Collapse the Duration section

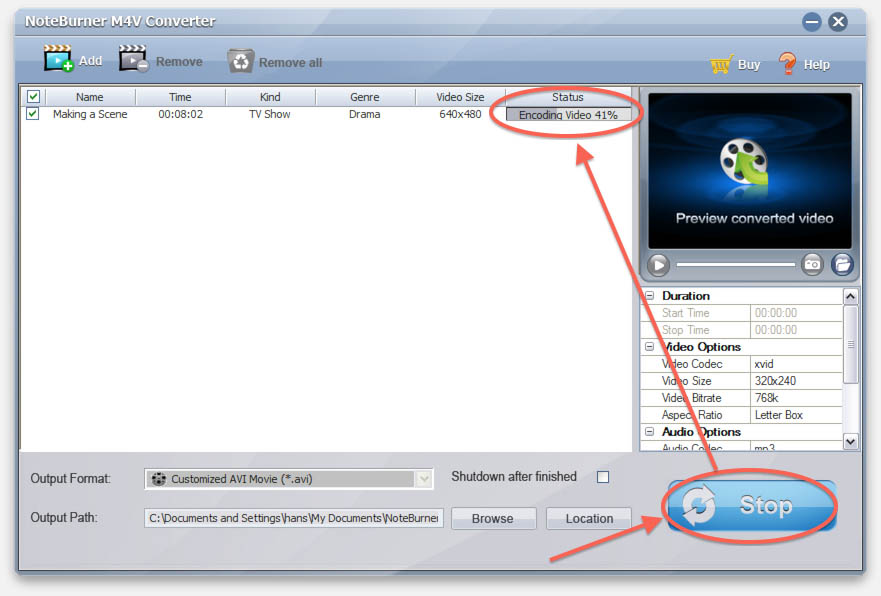pyautogui.click(x=650, y=295)
